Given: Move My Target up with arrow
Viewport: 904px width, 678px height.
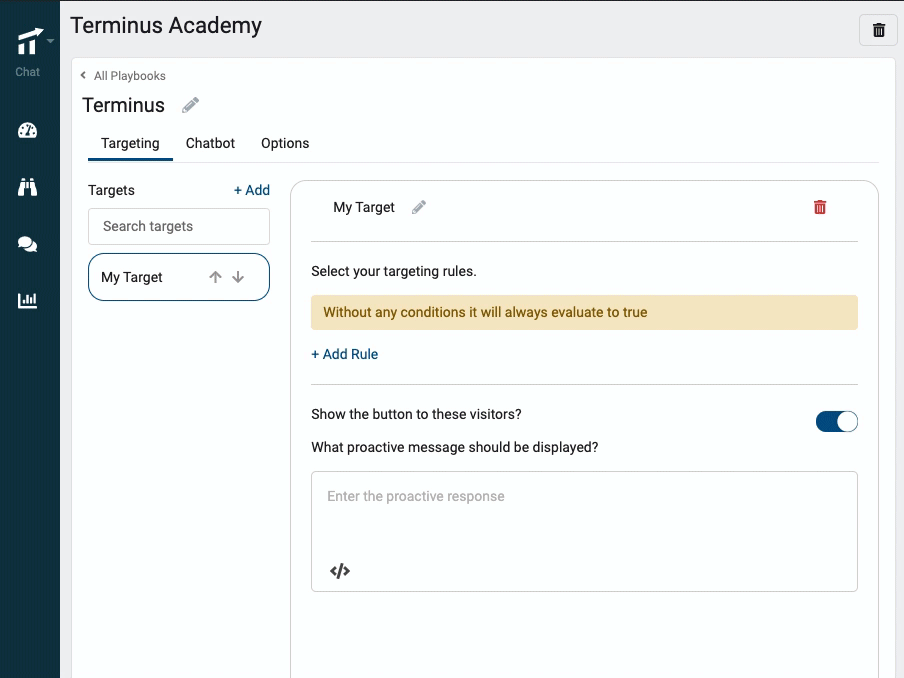Looking at the screenshot, I should coord(216,277).
